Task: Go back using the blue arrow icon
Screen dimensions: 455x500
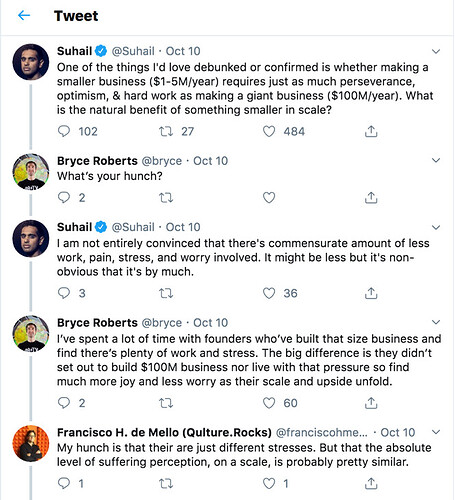Action: point(24,15)
